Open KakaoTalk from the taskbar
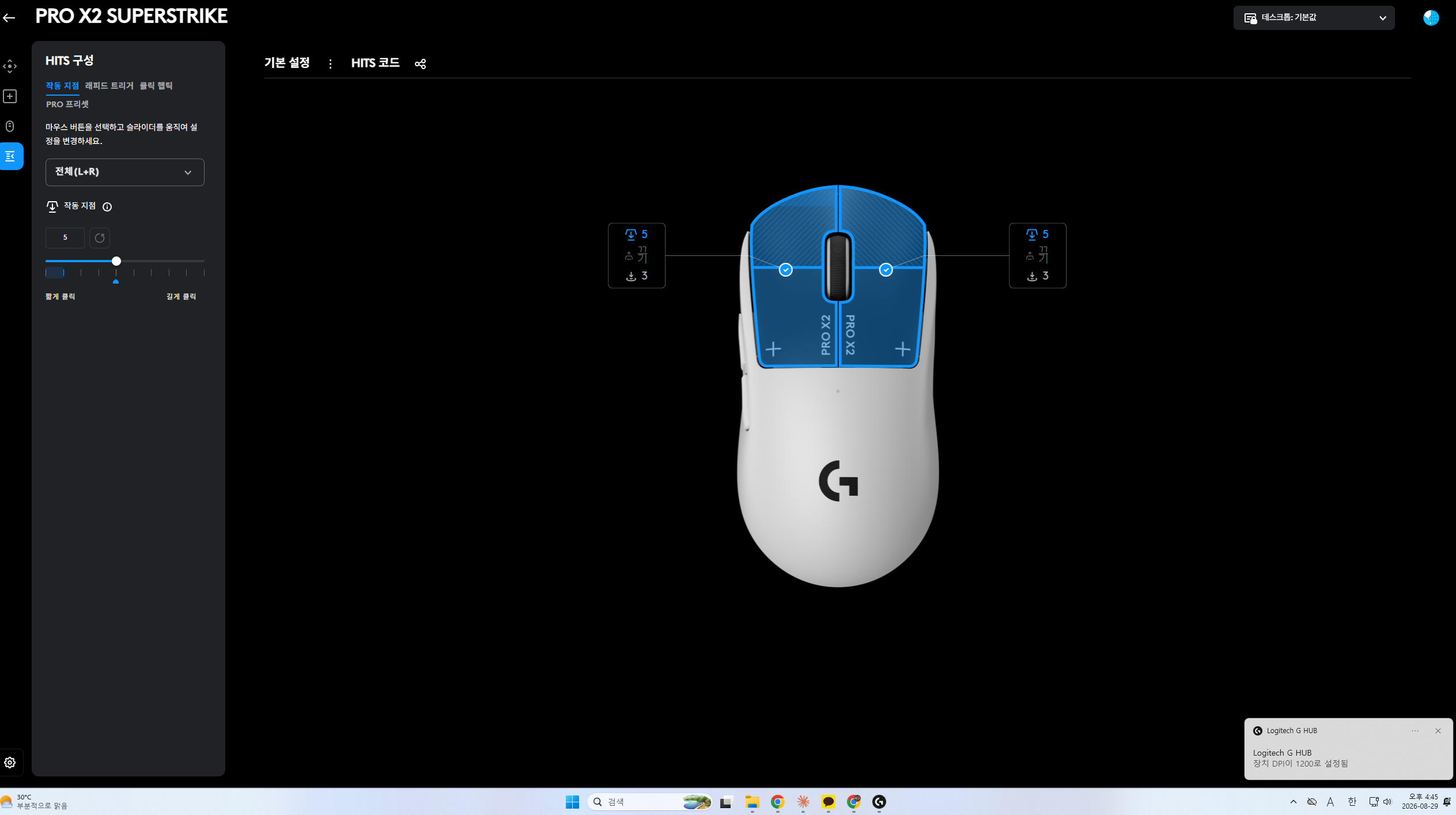 (x=828, y=802)
